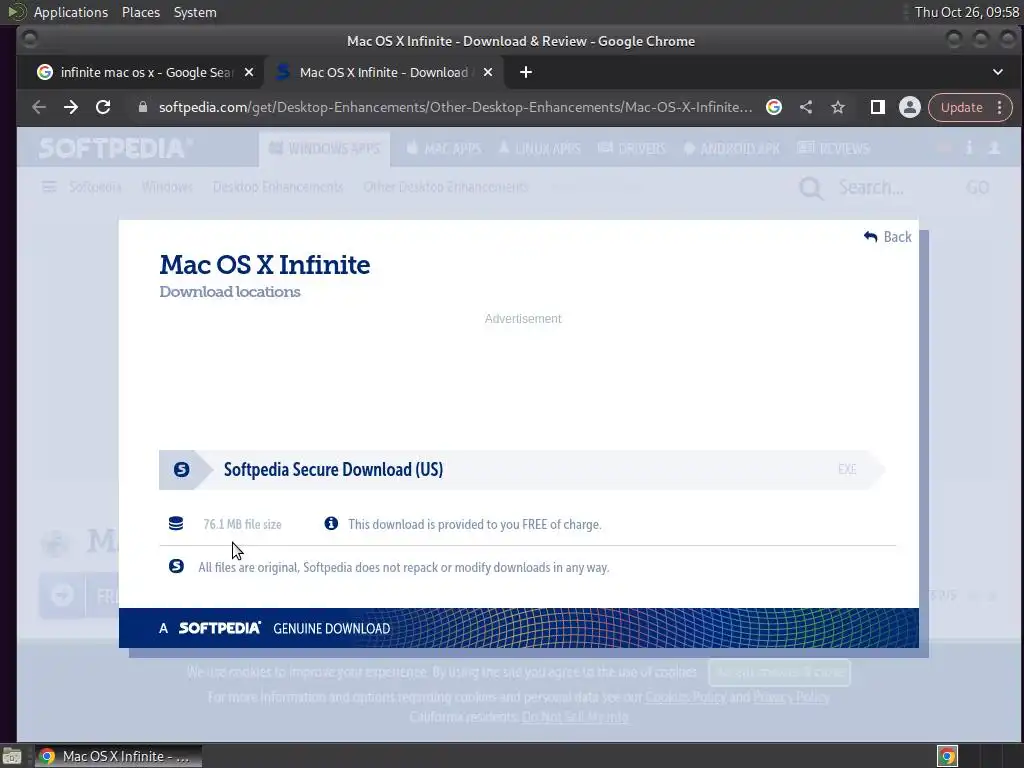Toggle Chrome side panel icon

(x=878, y=107)
